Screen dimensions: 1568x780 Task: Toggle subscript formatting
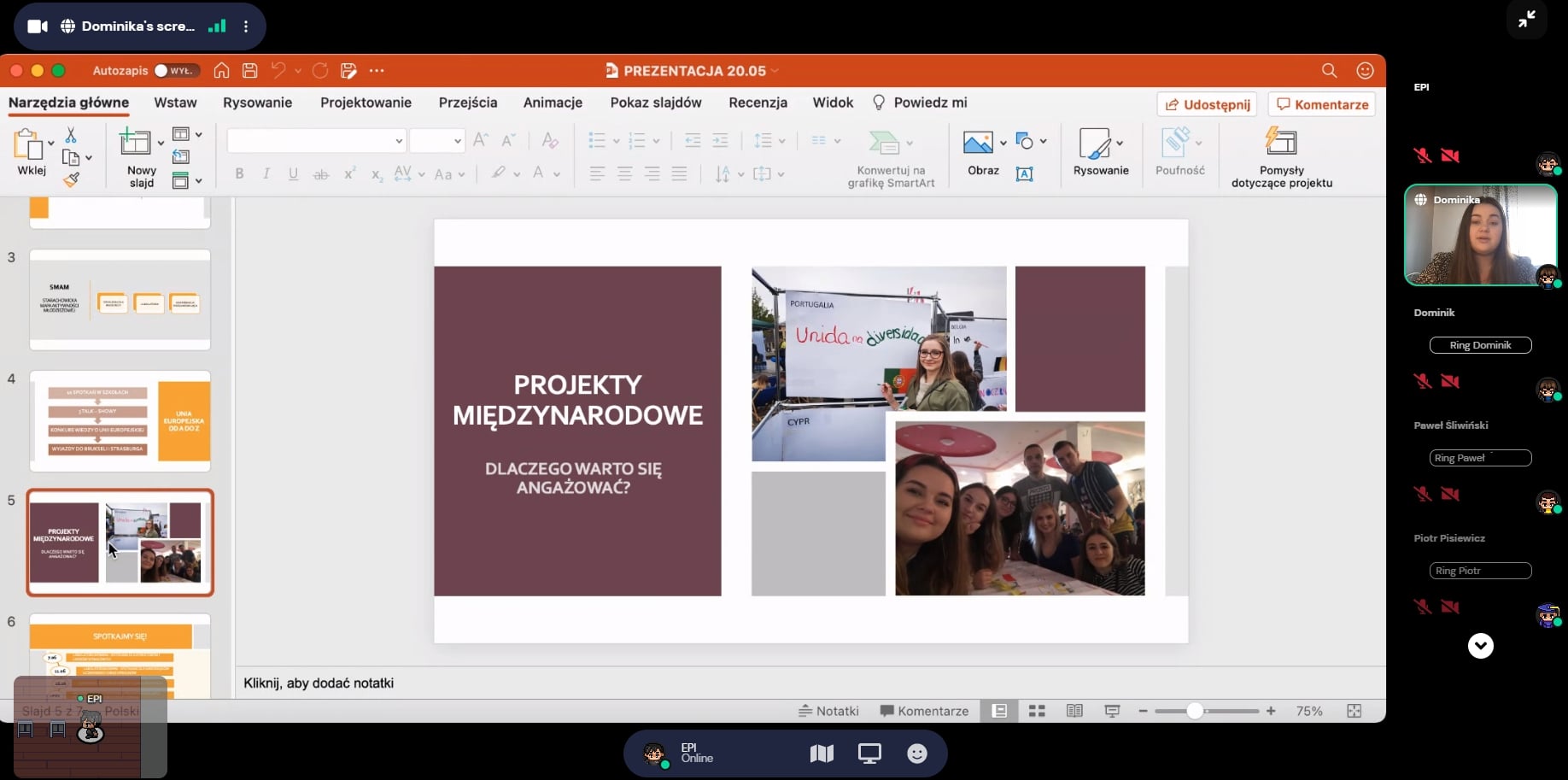[x=377, y=174]
